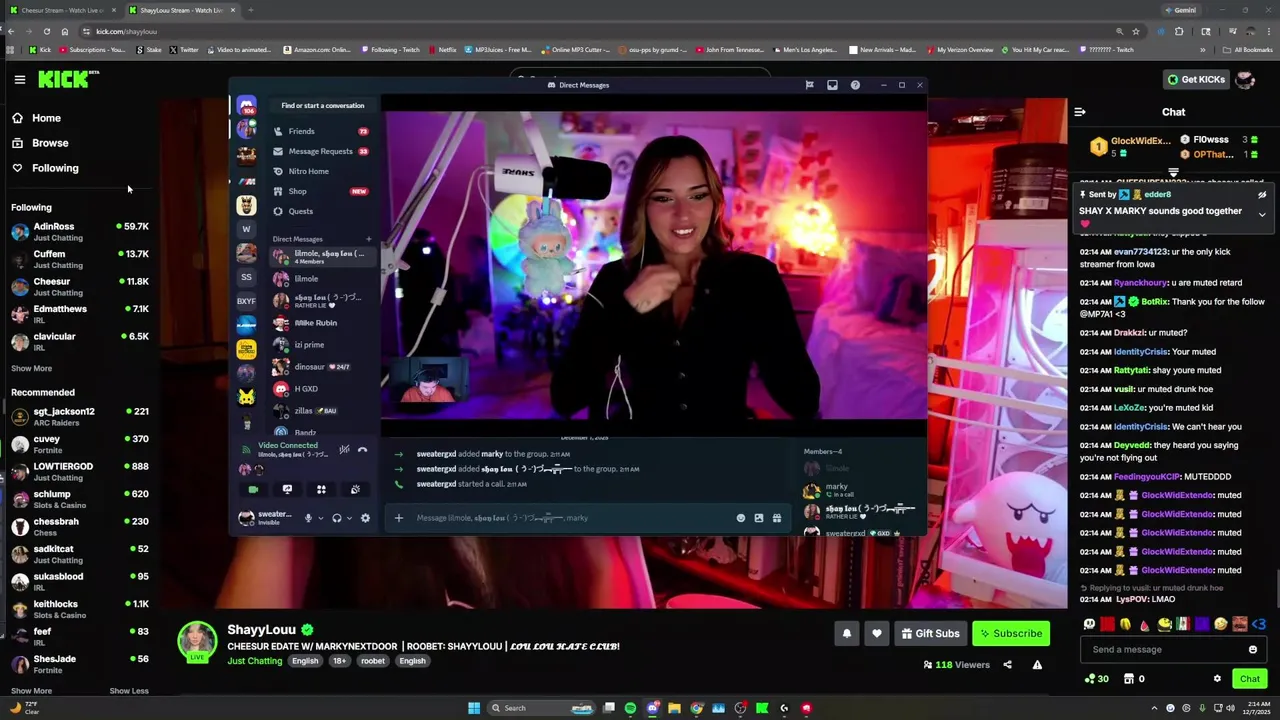The image size is (1280, 720).
Task: Open Spotify from the taskbar
Action: (630, 708)
